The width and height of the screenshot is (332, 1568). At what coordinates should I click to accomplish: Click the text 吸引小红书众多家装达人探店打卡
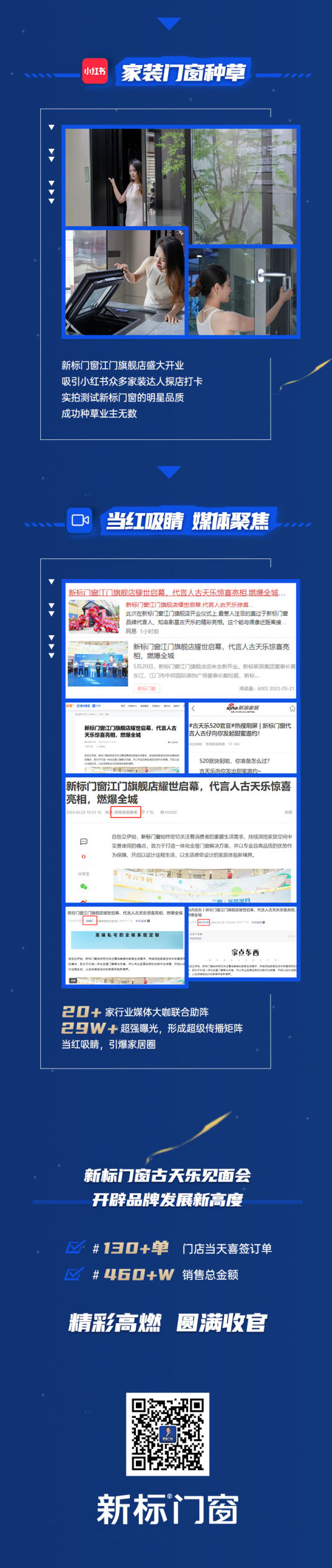[132, 381]
